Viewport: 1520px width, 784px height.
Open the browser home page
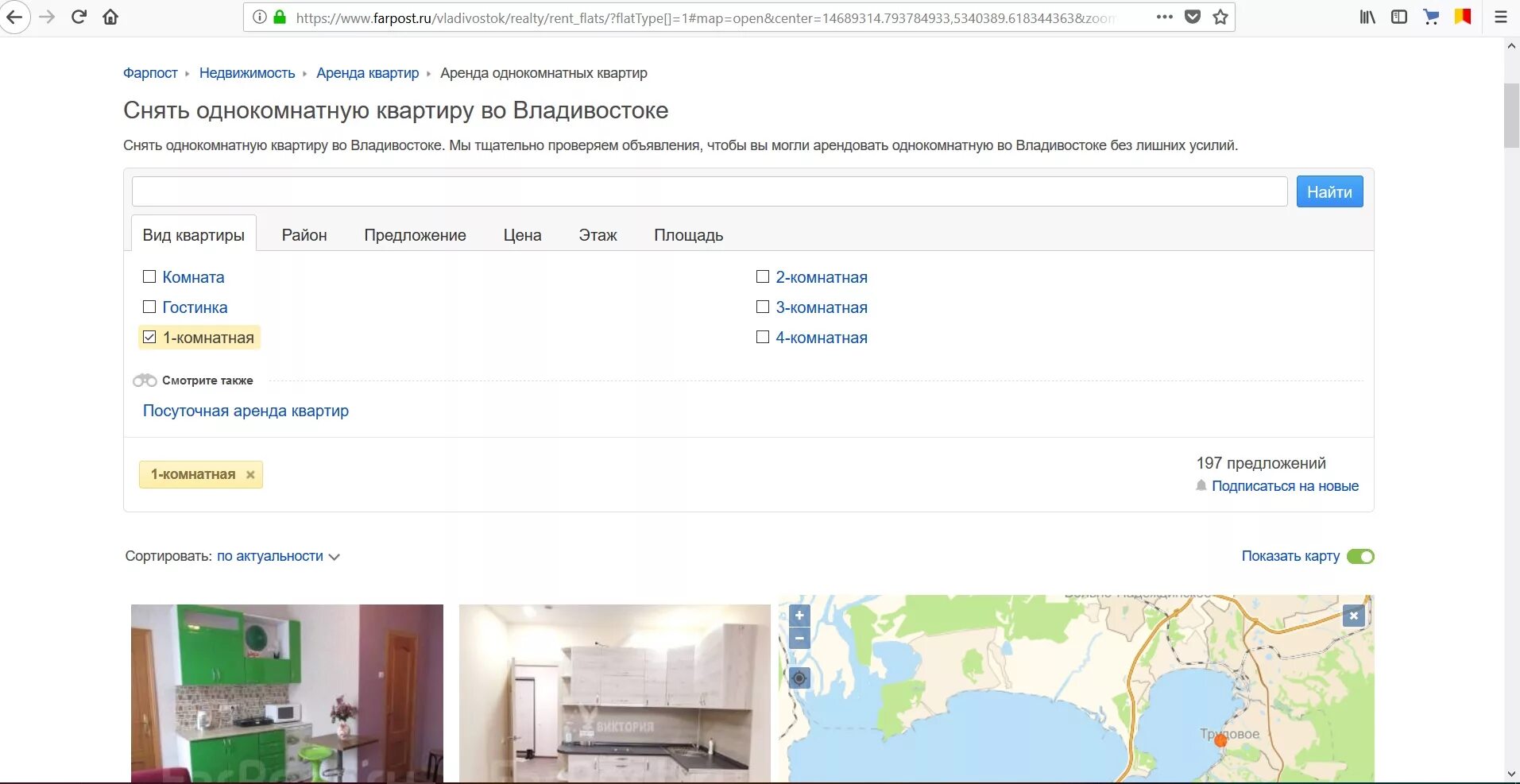(x=110, y=17)
